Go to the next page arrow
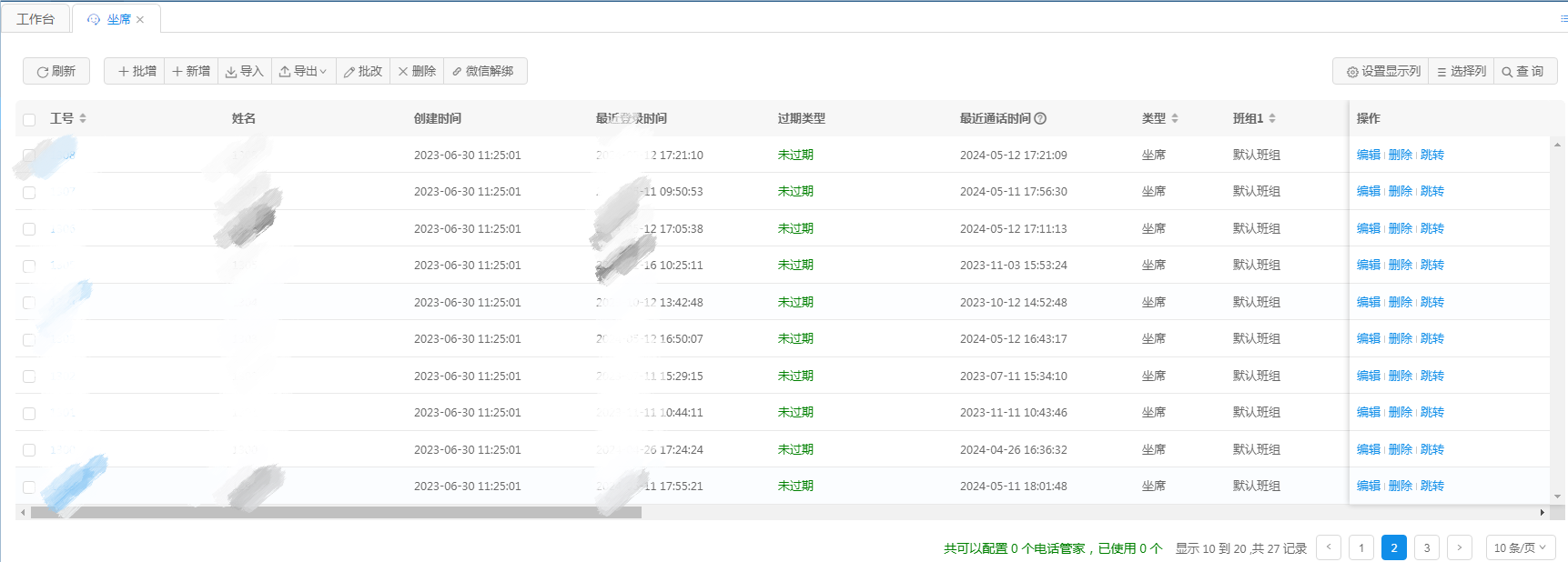Image resolution: width=1568 pixels, height=562 pixels. [1460, 547]
